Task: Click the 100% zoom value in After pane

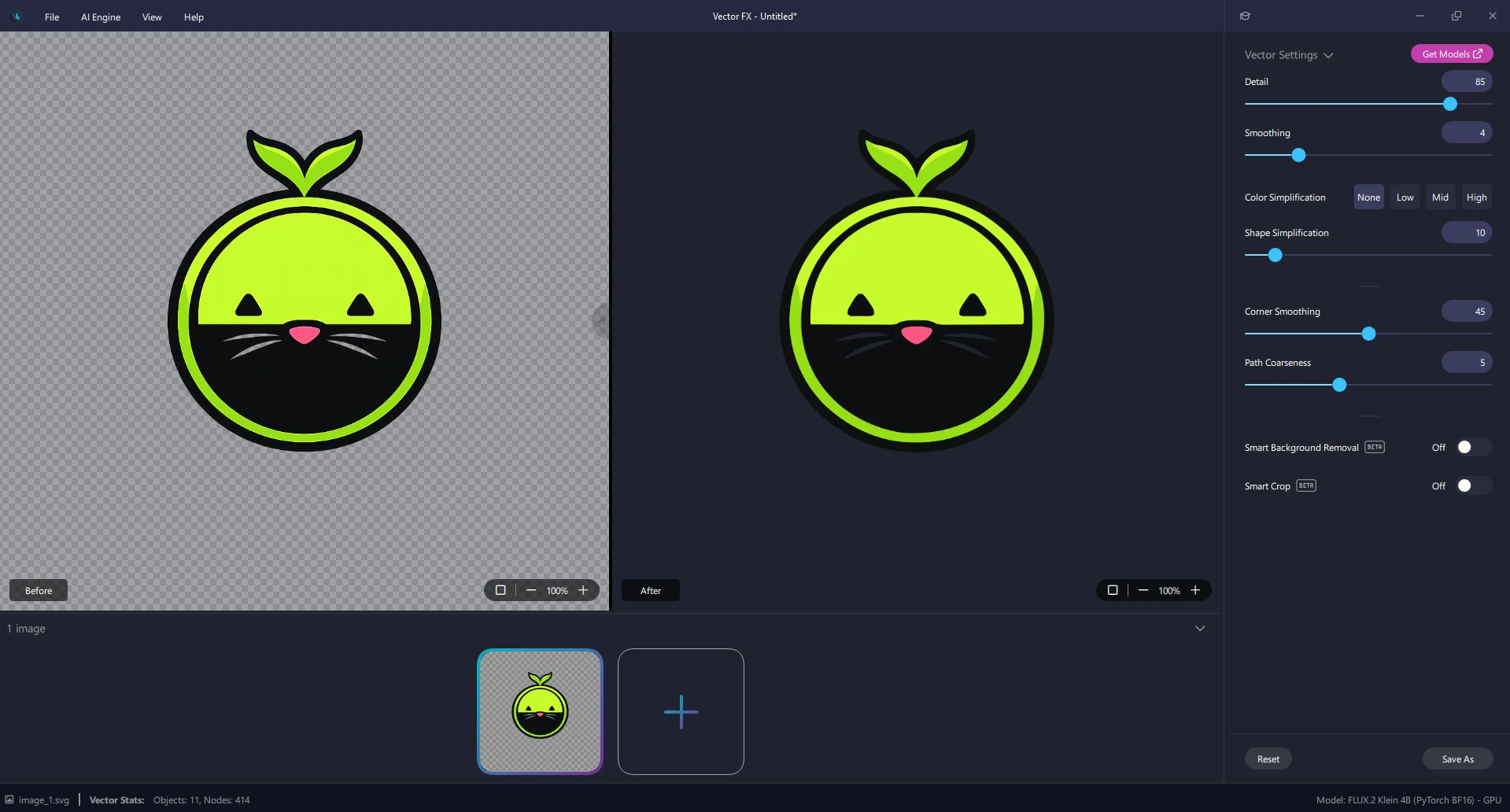Action: [x=1169, y=591]
